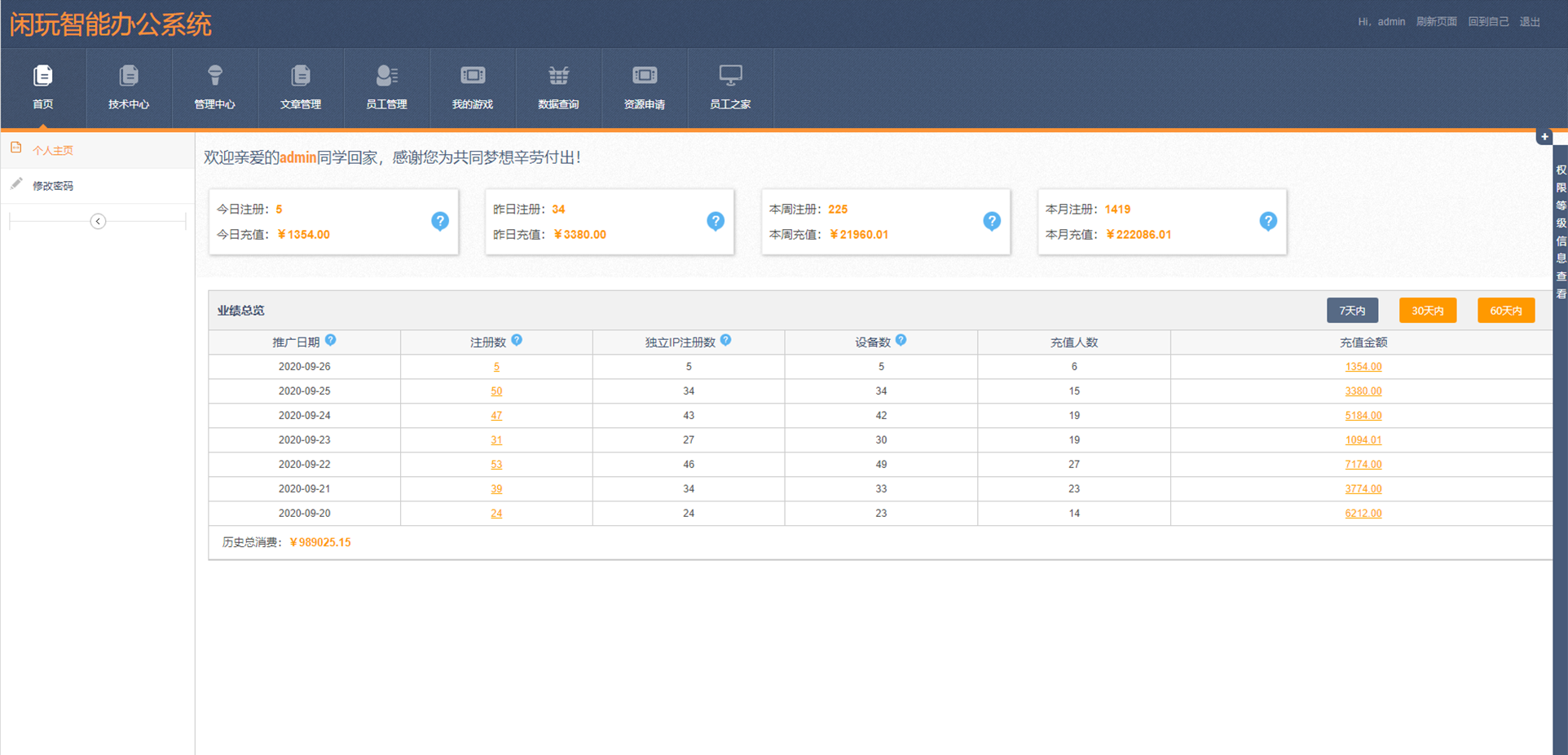Select 修改密码 in the sidebar
1568x755 pixels.
[x=53, y=186]
